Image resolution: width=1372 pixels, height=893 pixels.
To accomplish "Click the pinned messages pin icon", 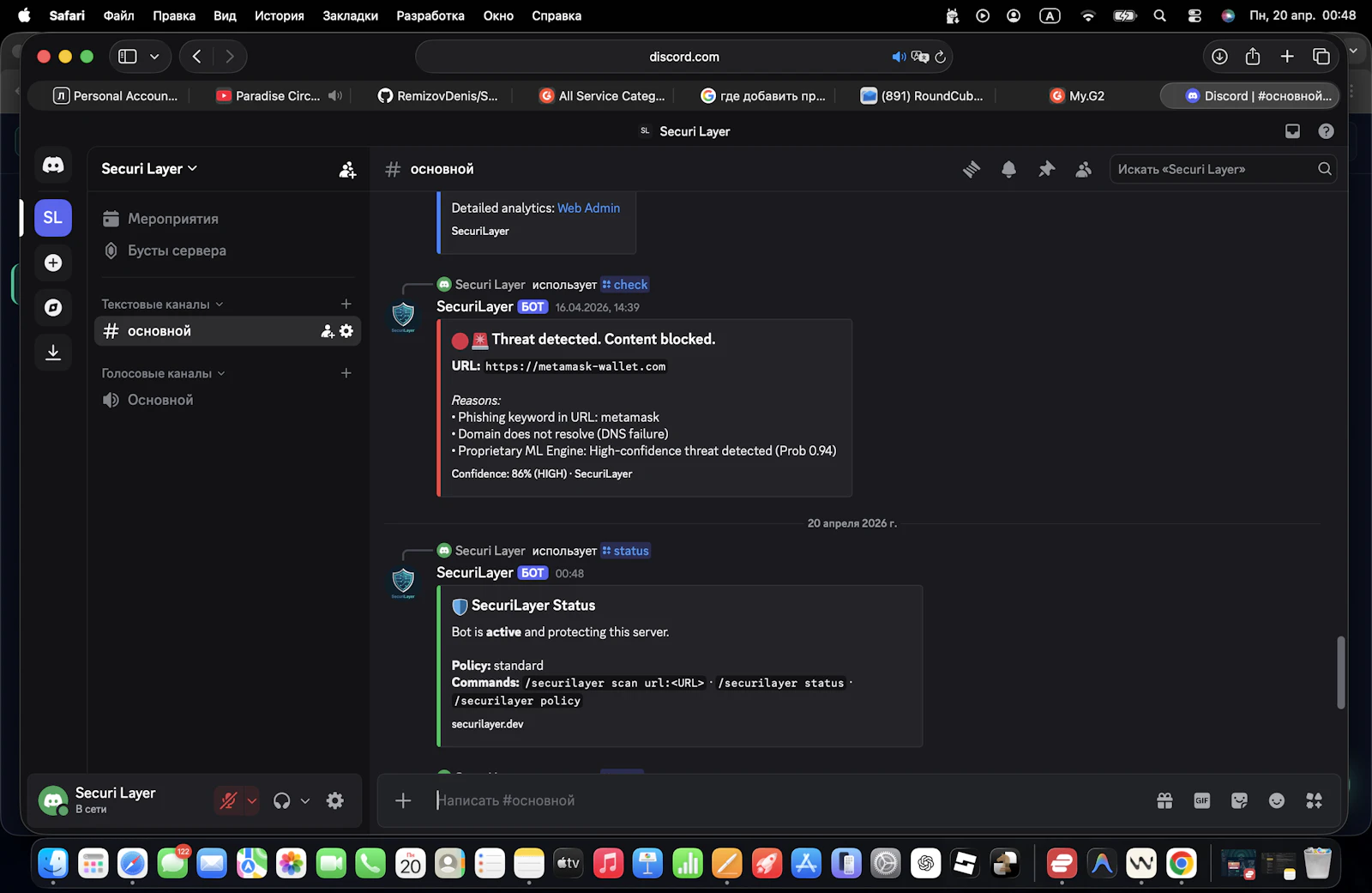I will pos(1046,169).
